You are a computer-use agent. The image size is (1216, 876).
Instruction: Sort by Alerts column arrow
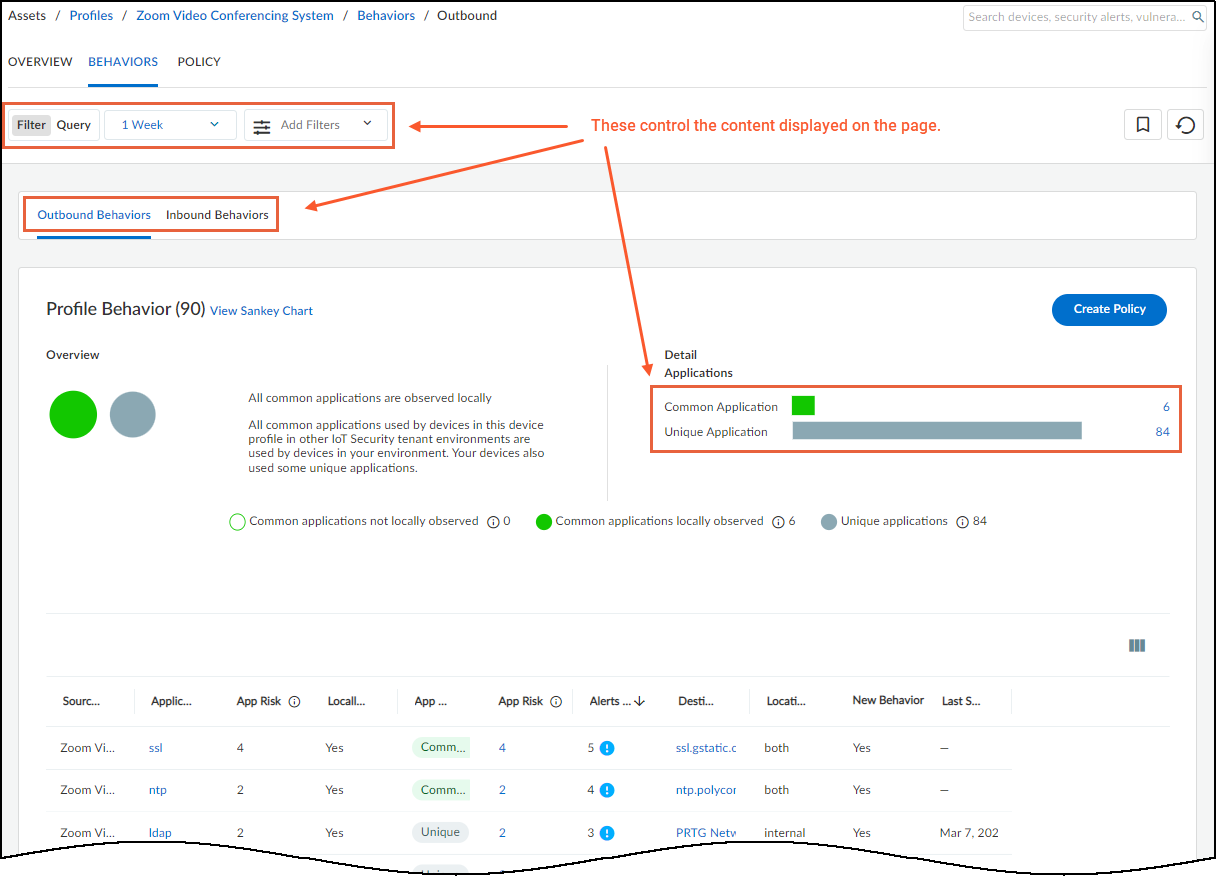(x=640, y=702)
